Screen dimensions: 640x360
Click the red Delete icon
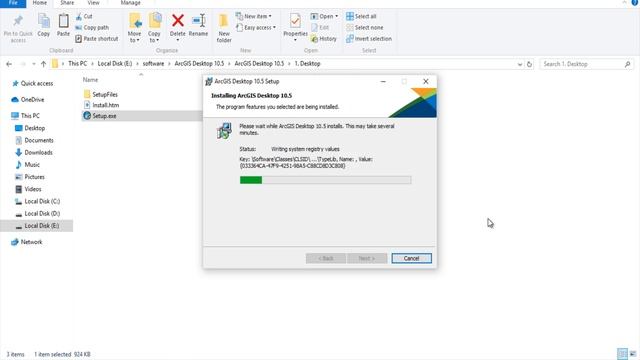point(178,20)
